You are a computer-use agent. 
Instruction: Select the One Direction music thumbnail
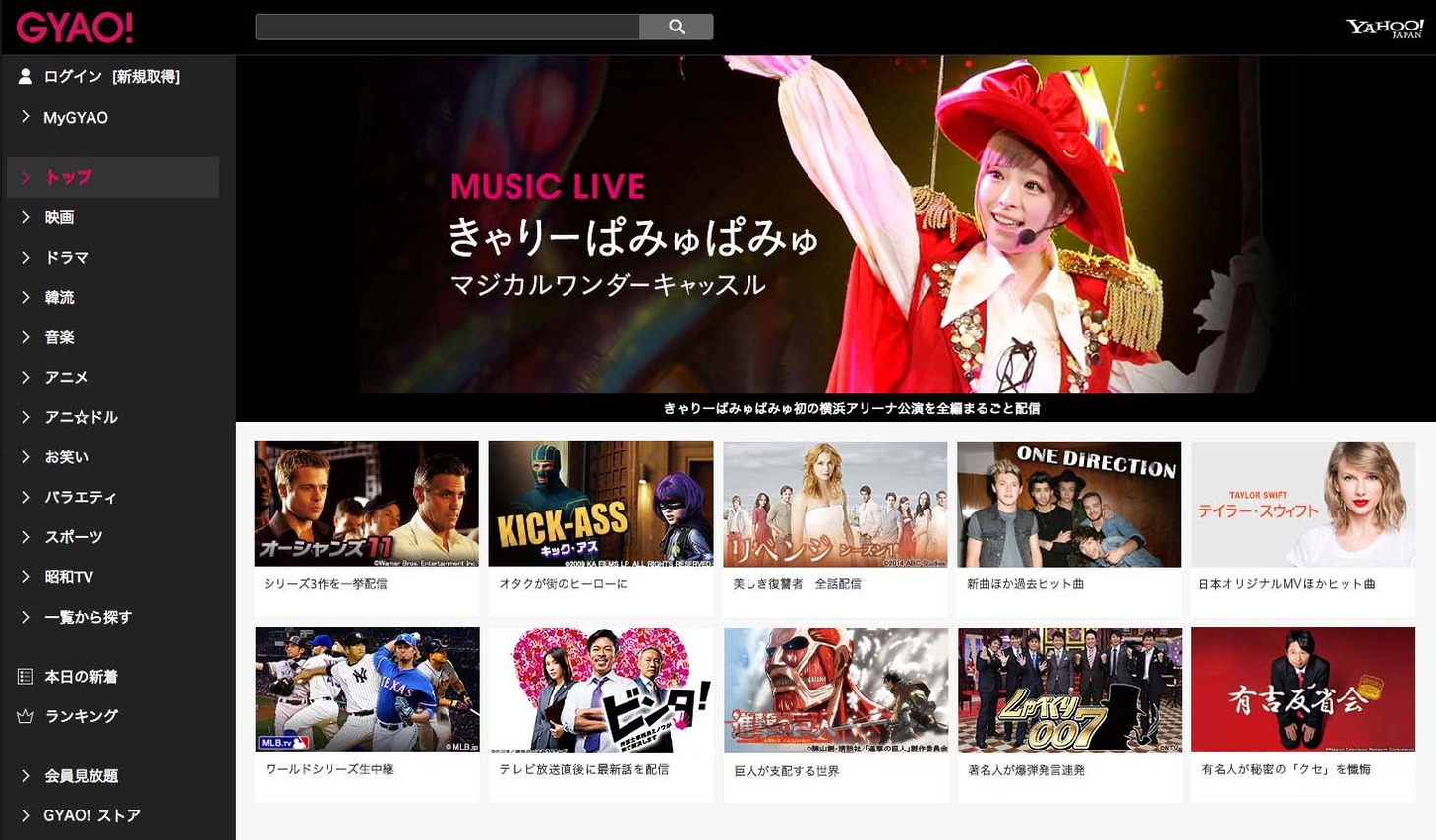(x=1069, y=504)
